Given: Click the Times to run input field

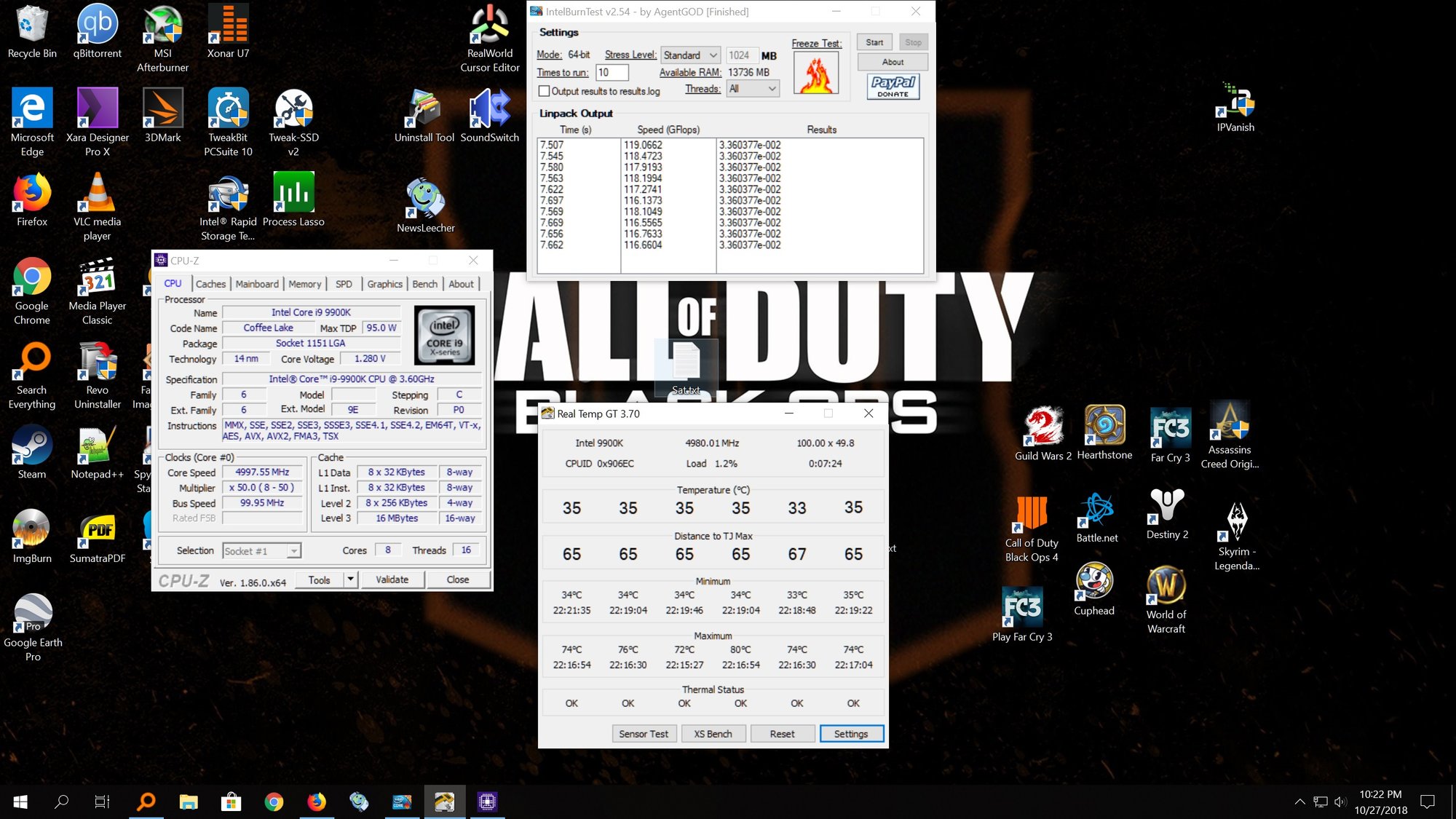Looking at the screenshot, I should 612,72.
